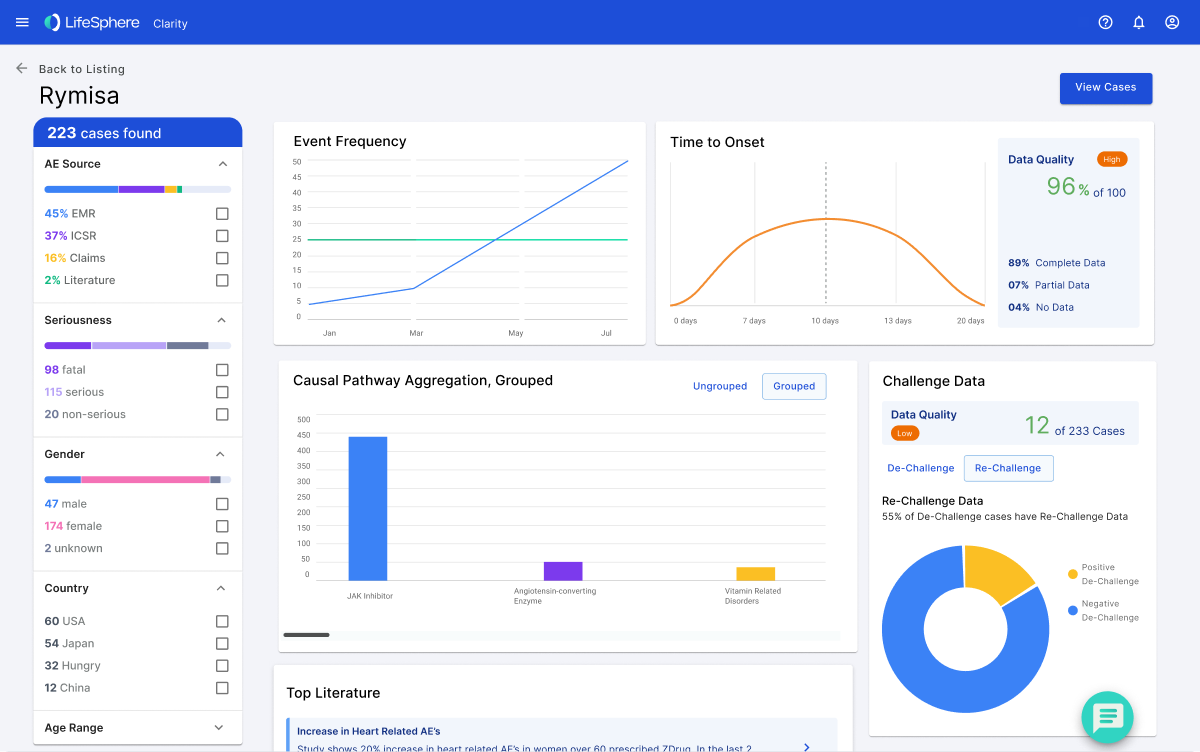1200x752 pixels.
Task: Open the hamburger navigation menu
Action: click(22, 22)
